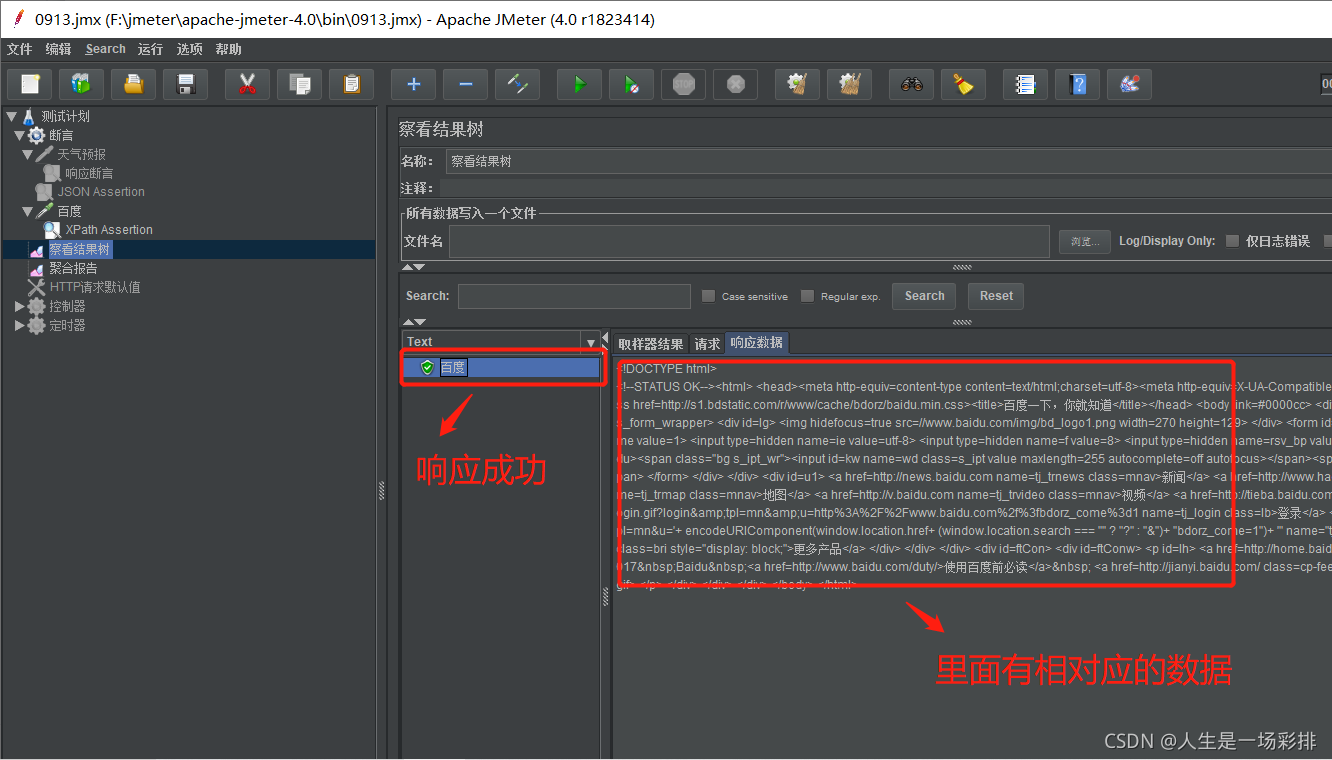The image size is (1332, 760).
Task: Open the 选项 menu
Action: [x=189, y=49]
